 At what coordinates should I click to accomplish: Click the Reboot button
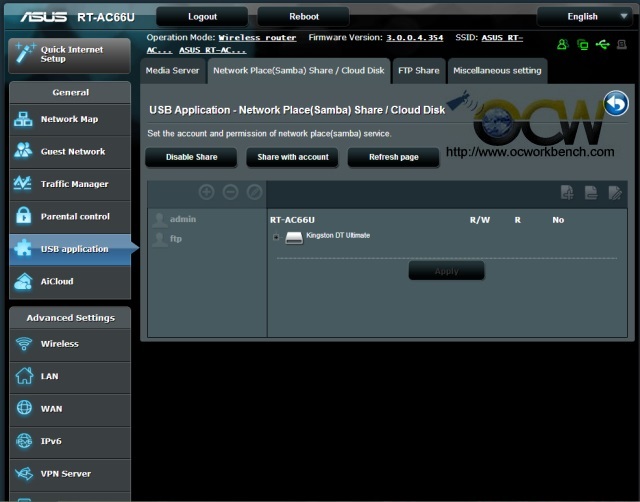tap(304, 17)
